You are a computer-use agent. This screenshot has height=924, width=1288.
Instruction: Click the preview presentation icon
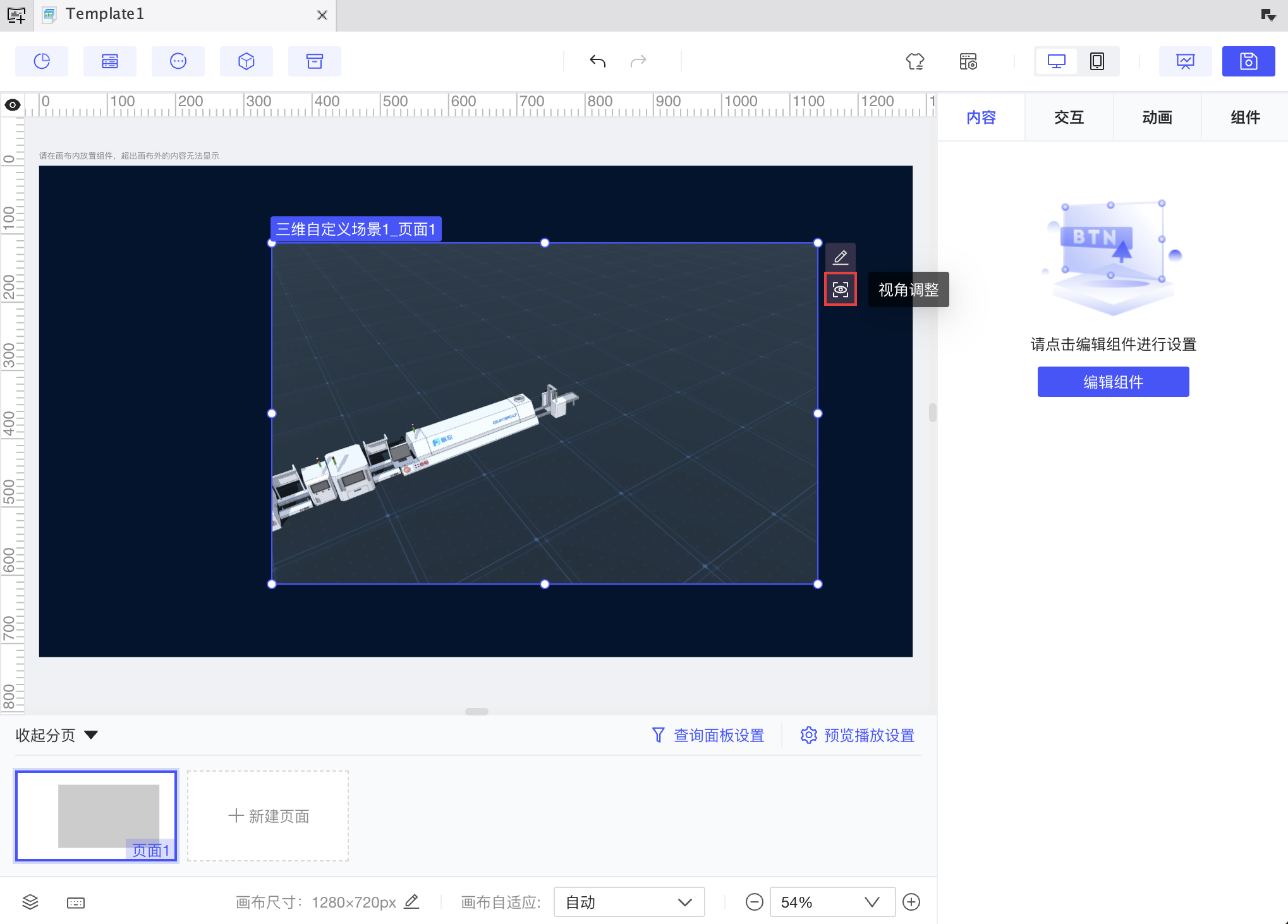[x=1184, y=61]
